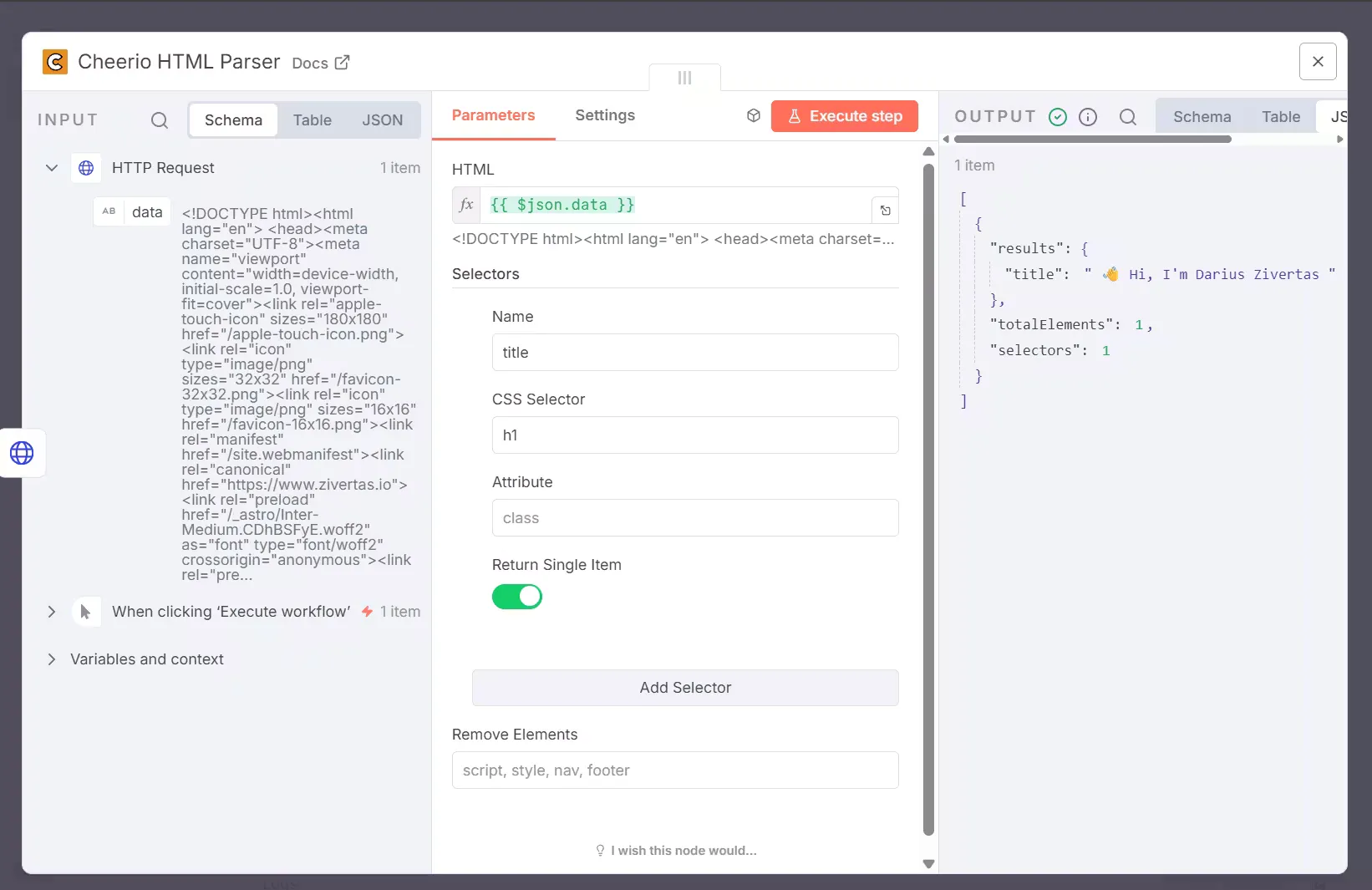This screenshot has width=1372, height=890.
Task: Open the expression editor expand icon
Action: tap(885, 210)
